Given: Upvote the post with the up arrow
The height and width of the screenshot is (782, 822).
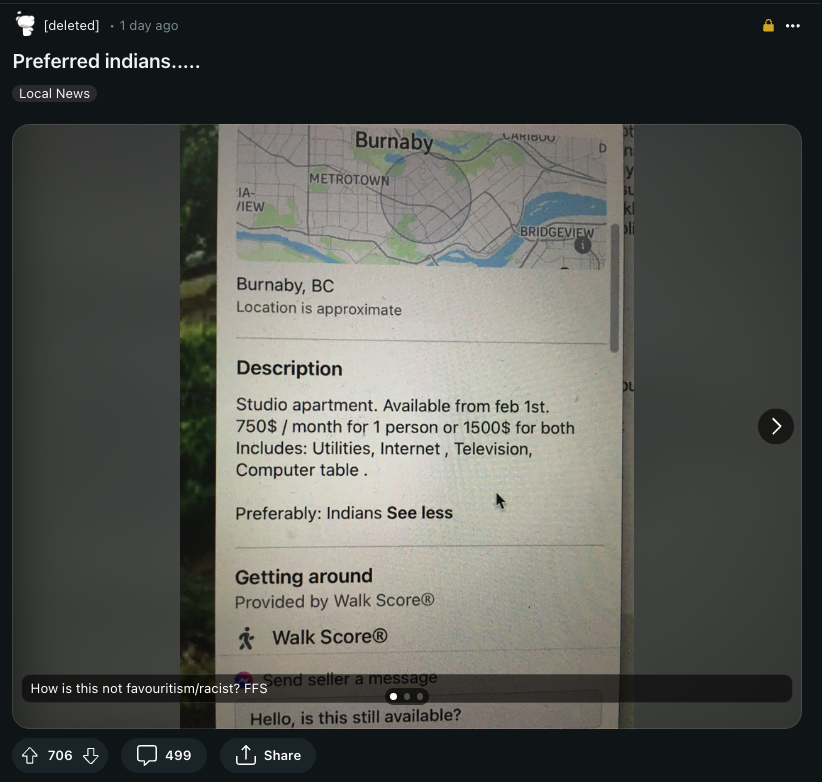Looking at the screenshot, I should [30, 755].
